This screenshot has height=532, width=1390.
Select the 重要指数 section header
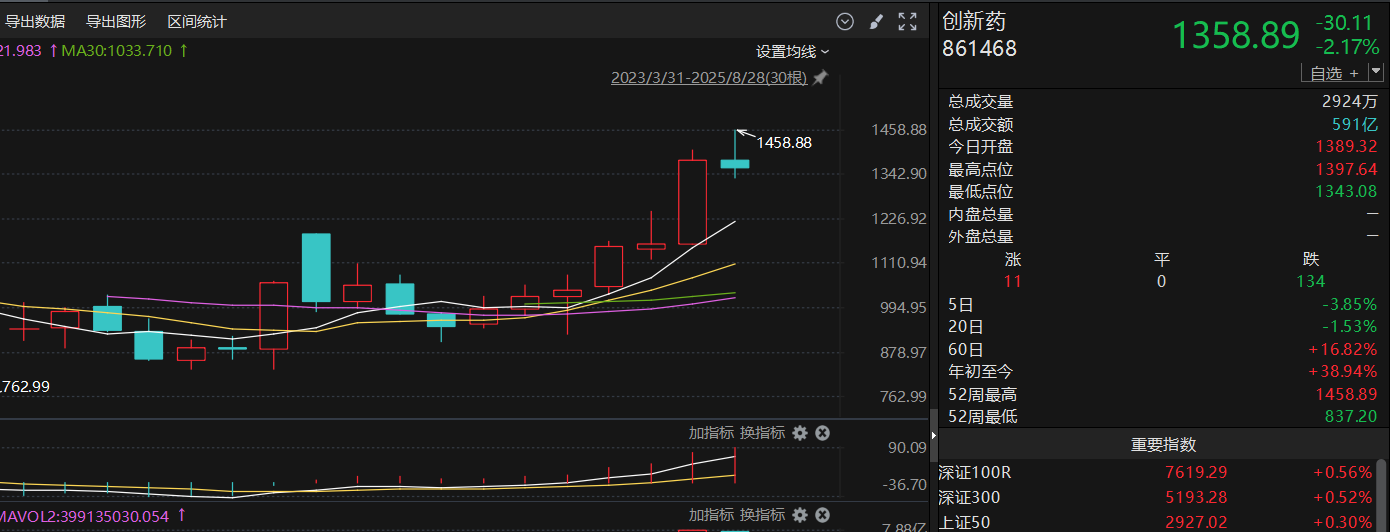point(1163,445)
